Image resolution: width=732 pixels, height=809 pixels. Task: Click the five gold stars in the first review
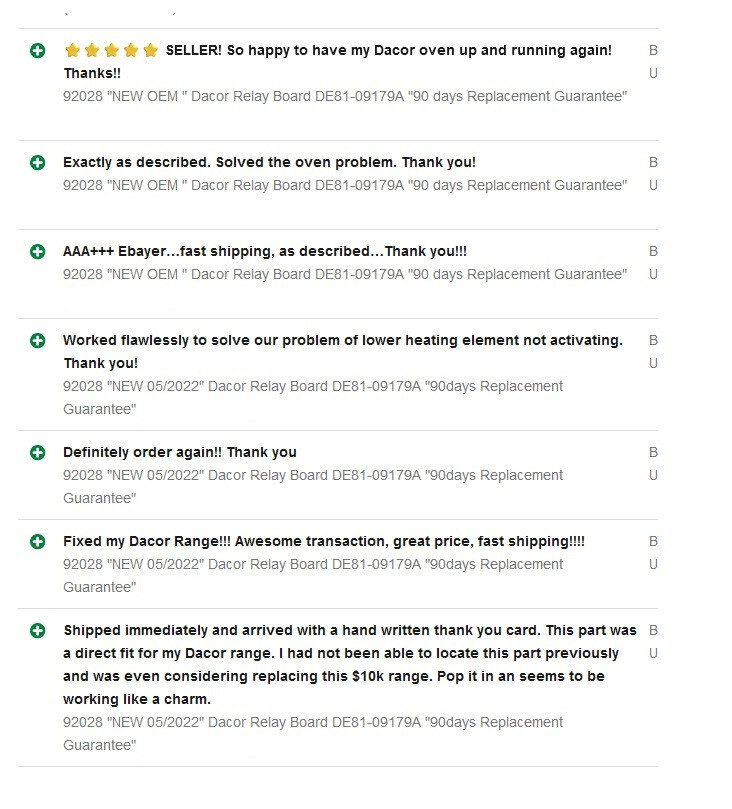[111, 50]
